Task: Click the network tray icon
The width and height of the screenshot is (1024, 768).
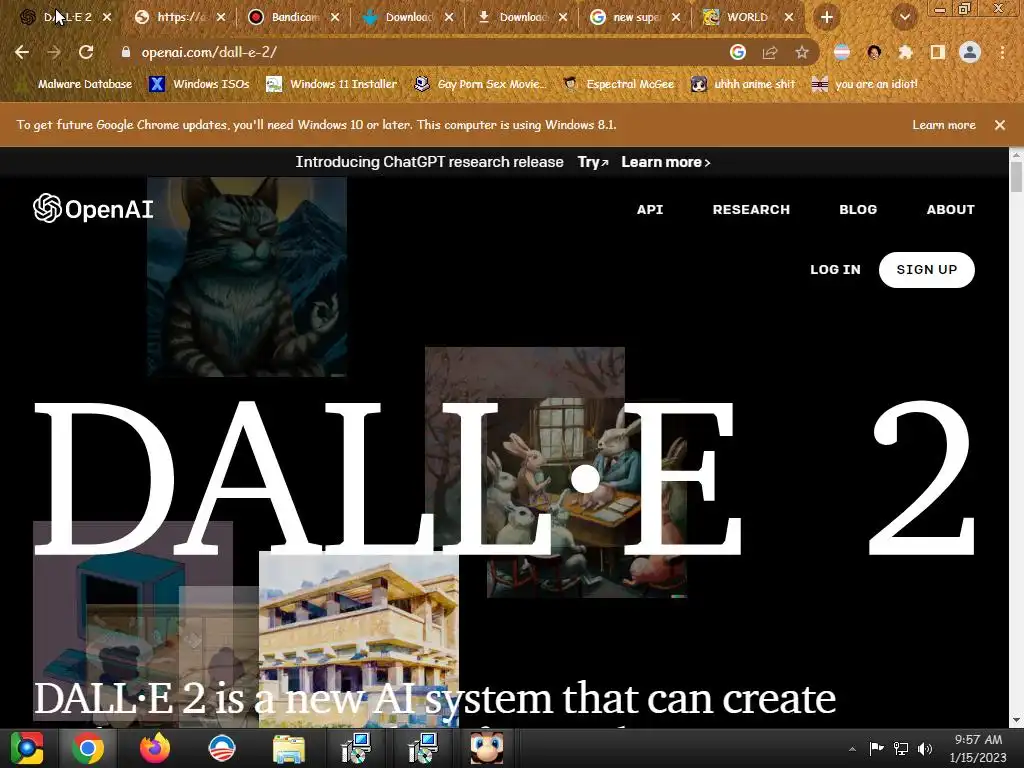Action: (901, 748)
